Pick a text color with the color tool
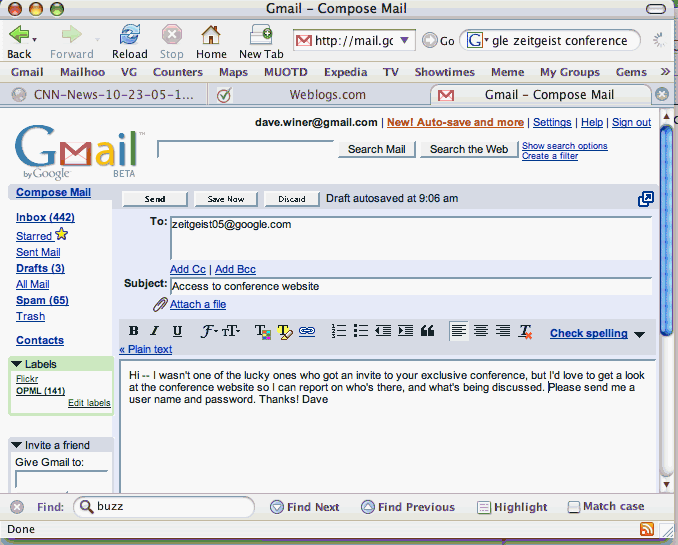This screenshot has width=678, height=545. point(261,332)
